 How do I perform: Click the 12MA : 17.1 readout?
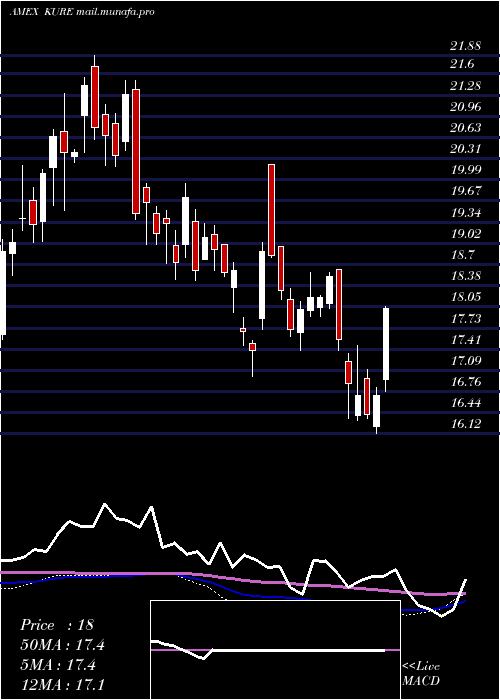(x=62, y=684)
